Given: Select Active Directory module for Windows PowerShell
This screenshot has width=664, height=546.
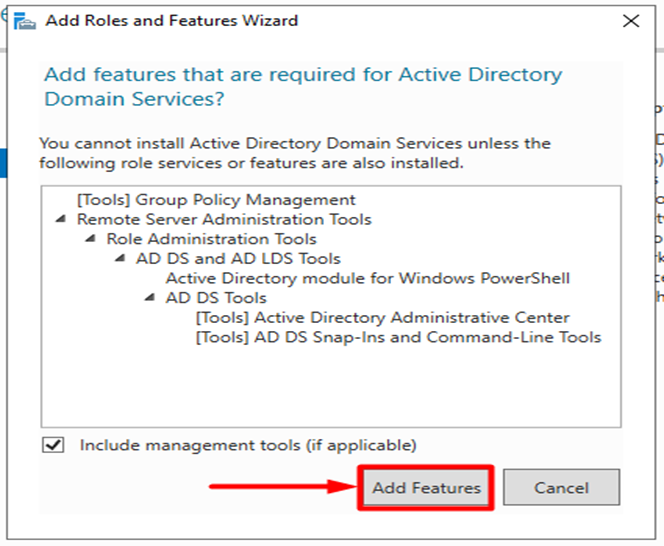Looking at the screenshot, I should [367, 278].
